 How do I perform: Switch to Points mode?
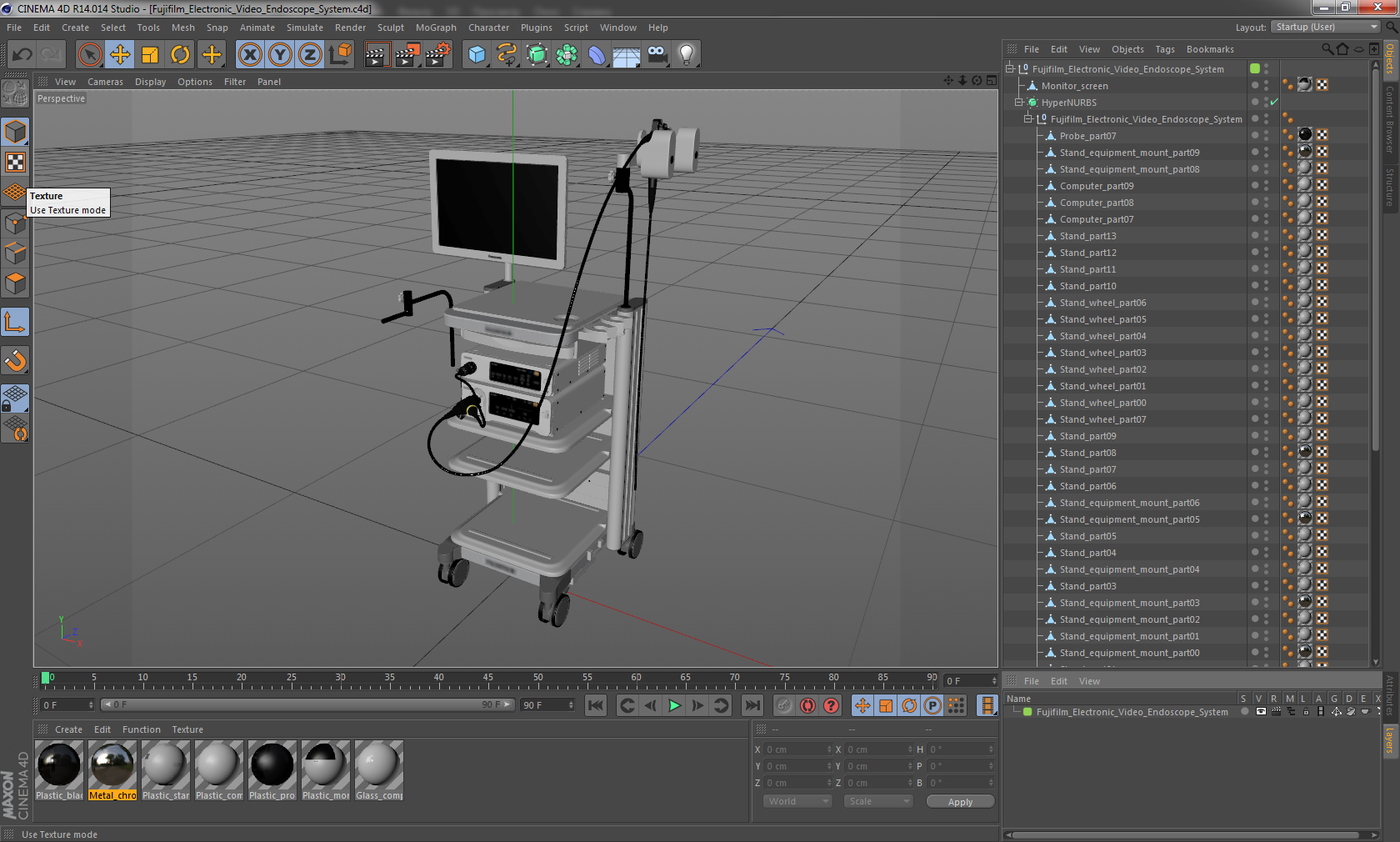(15, 223)
